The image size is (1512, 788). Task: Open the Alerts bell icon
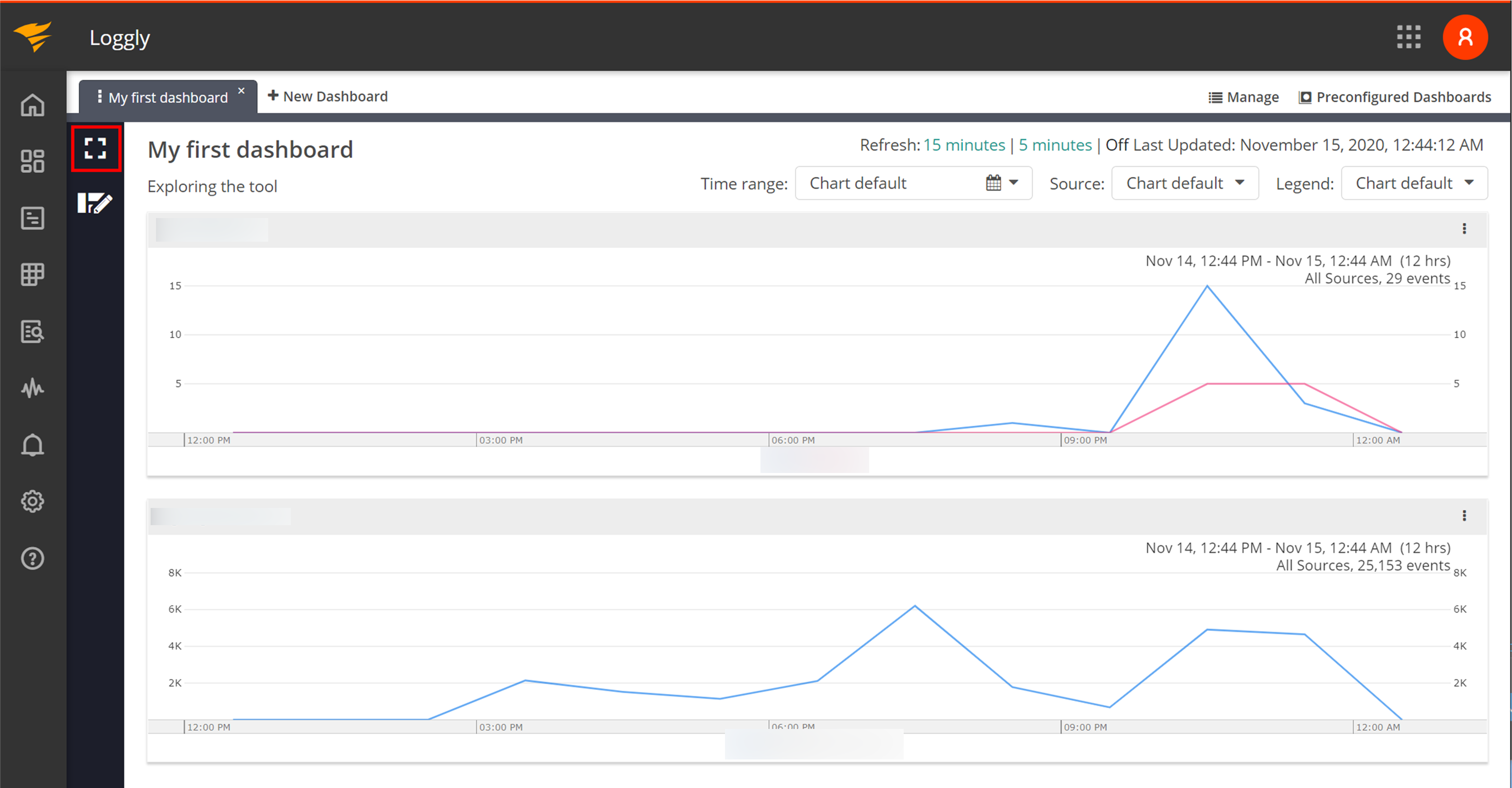tap(32, 445)
